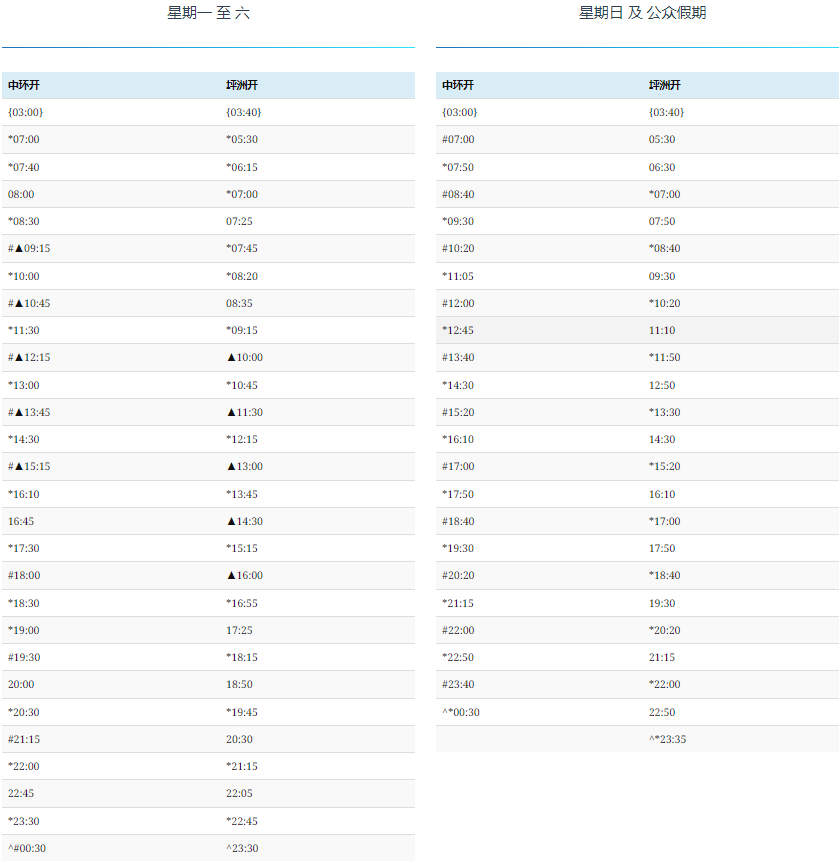
Task: Click the ^#00:30 last sailing
Action: click(x=26, y=849)
